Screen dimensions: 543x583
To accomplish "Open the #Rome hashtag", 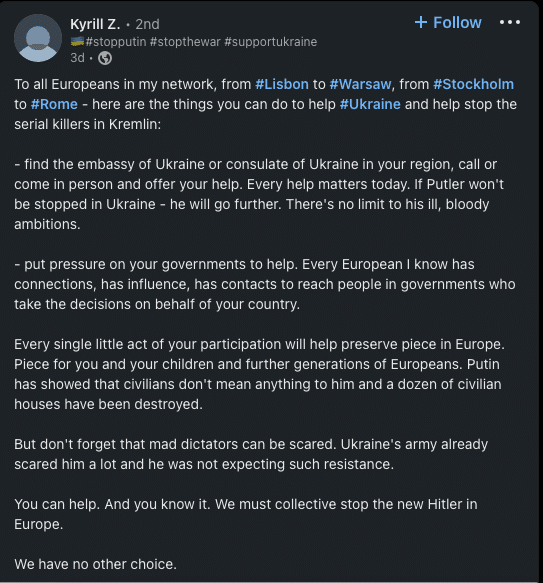I will tap(54, 104).
